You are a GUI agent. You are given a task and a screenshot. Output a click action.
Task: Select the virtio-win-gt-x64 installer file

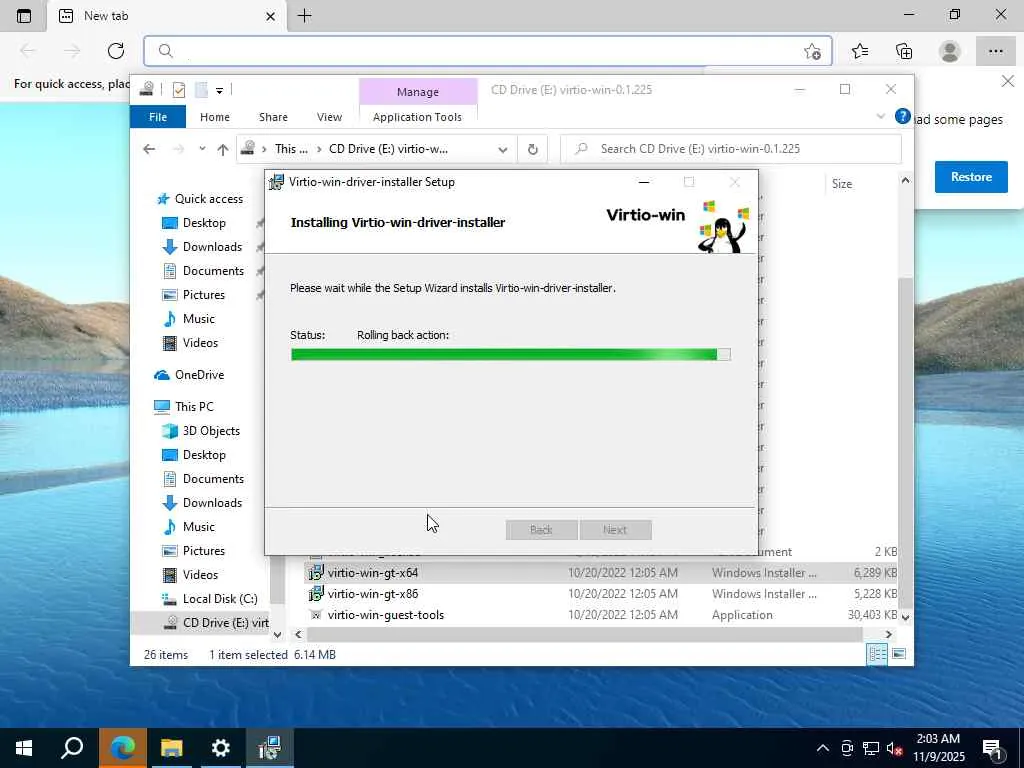coord(372,573)
